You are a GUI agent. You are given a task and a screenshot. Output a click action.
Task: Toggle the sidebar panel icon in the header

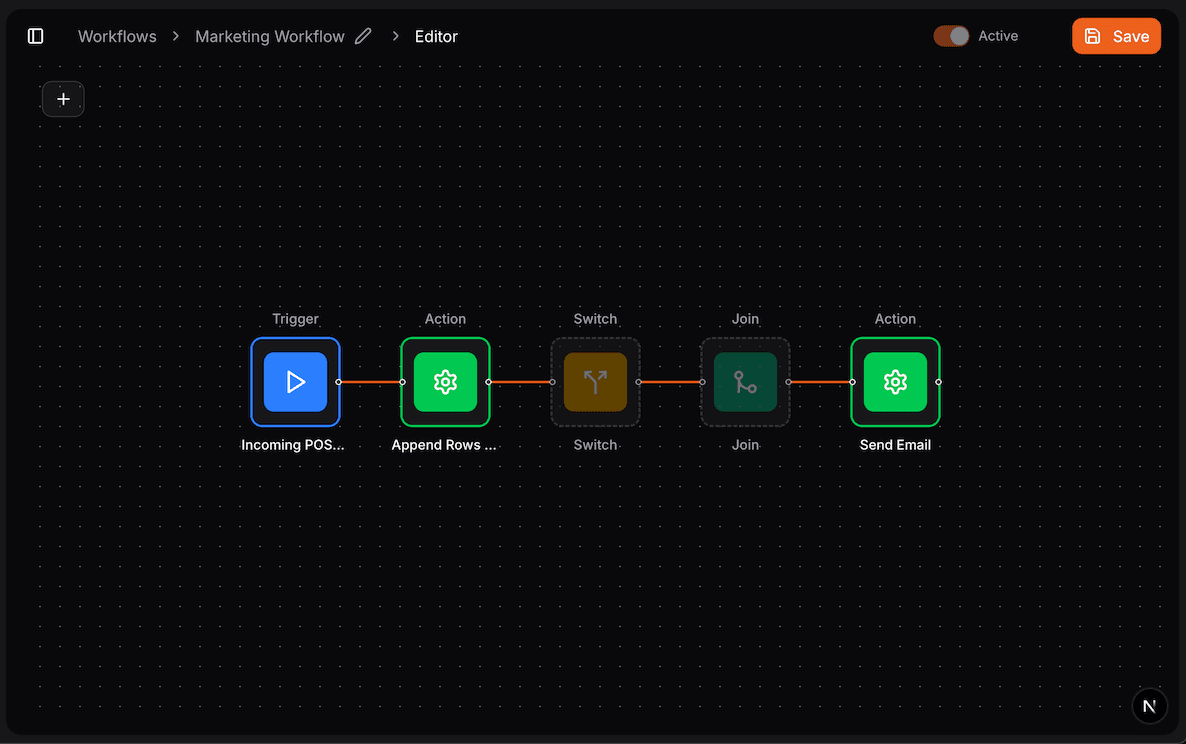click(x=35, y=35)
